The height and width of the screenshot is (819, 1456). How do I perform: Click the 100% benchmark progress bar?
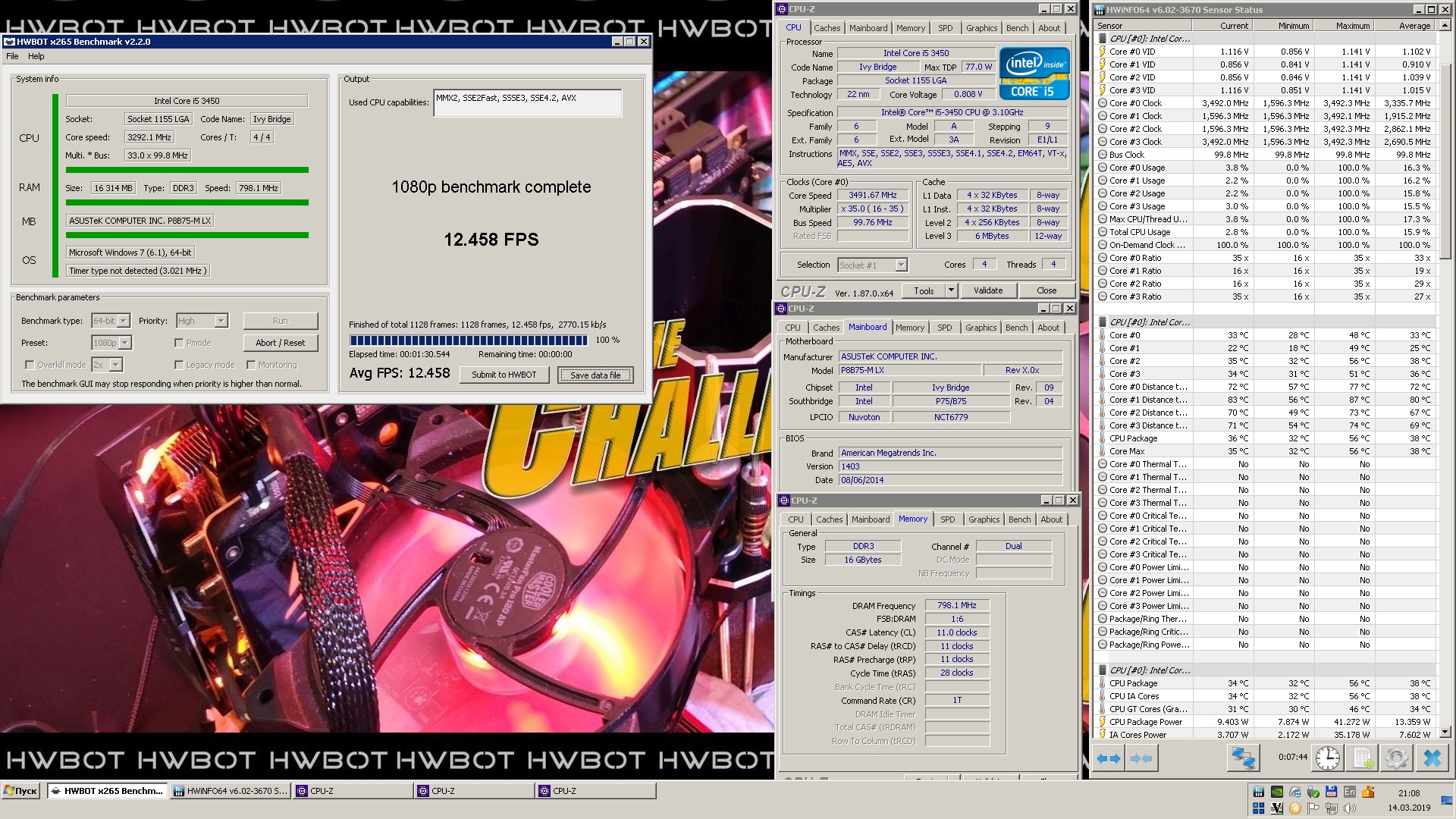tap(469, 340)
